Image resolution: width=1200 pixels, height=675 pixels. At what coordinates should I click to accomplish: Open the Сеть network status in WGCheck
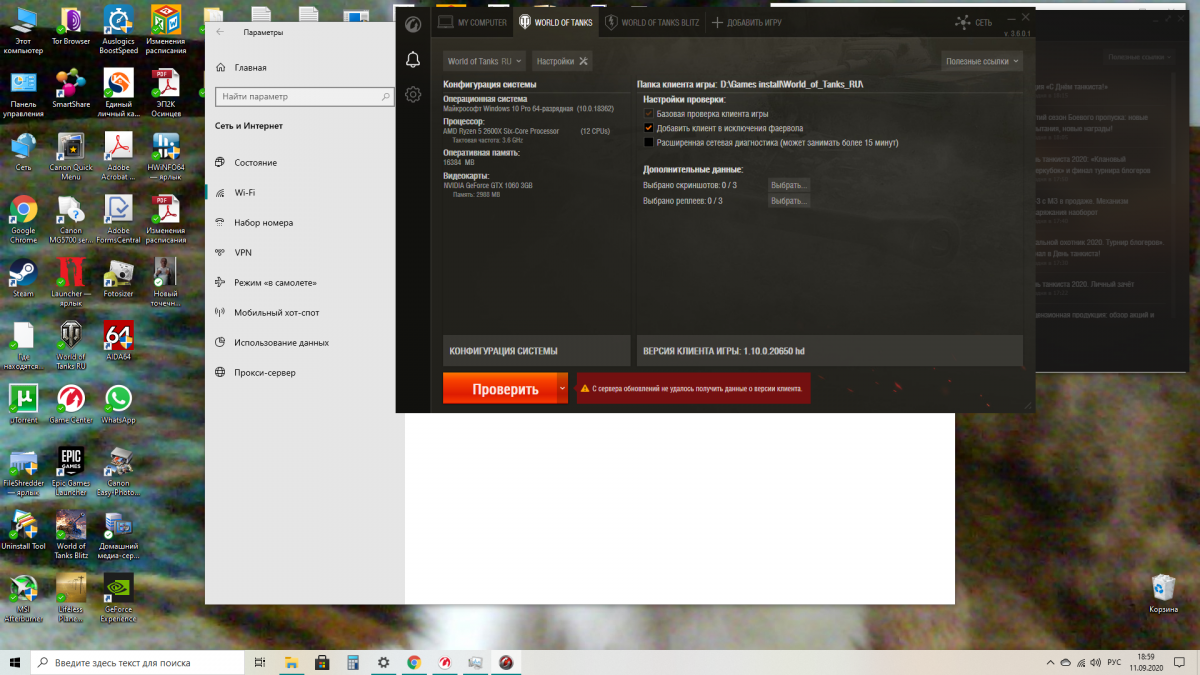coord(974,22)
